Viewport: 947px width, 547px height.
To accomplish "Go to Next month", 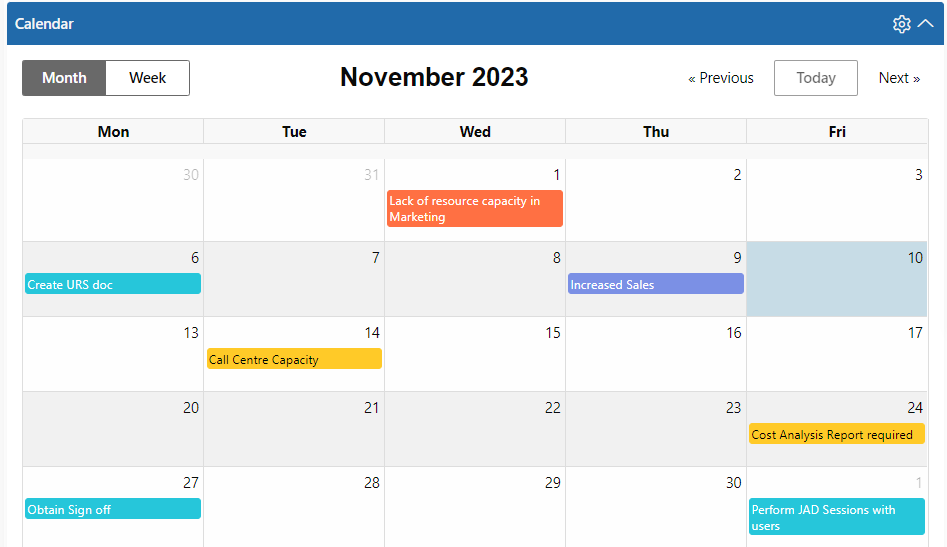I will point(899,78).
